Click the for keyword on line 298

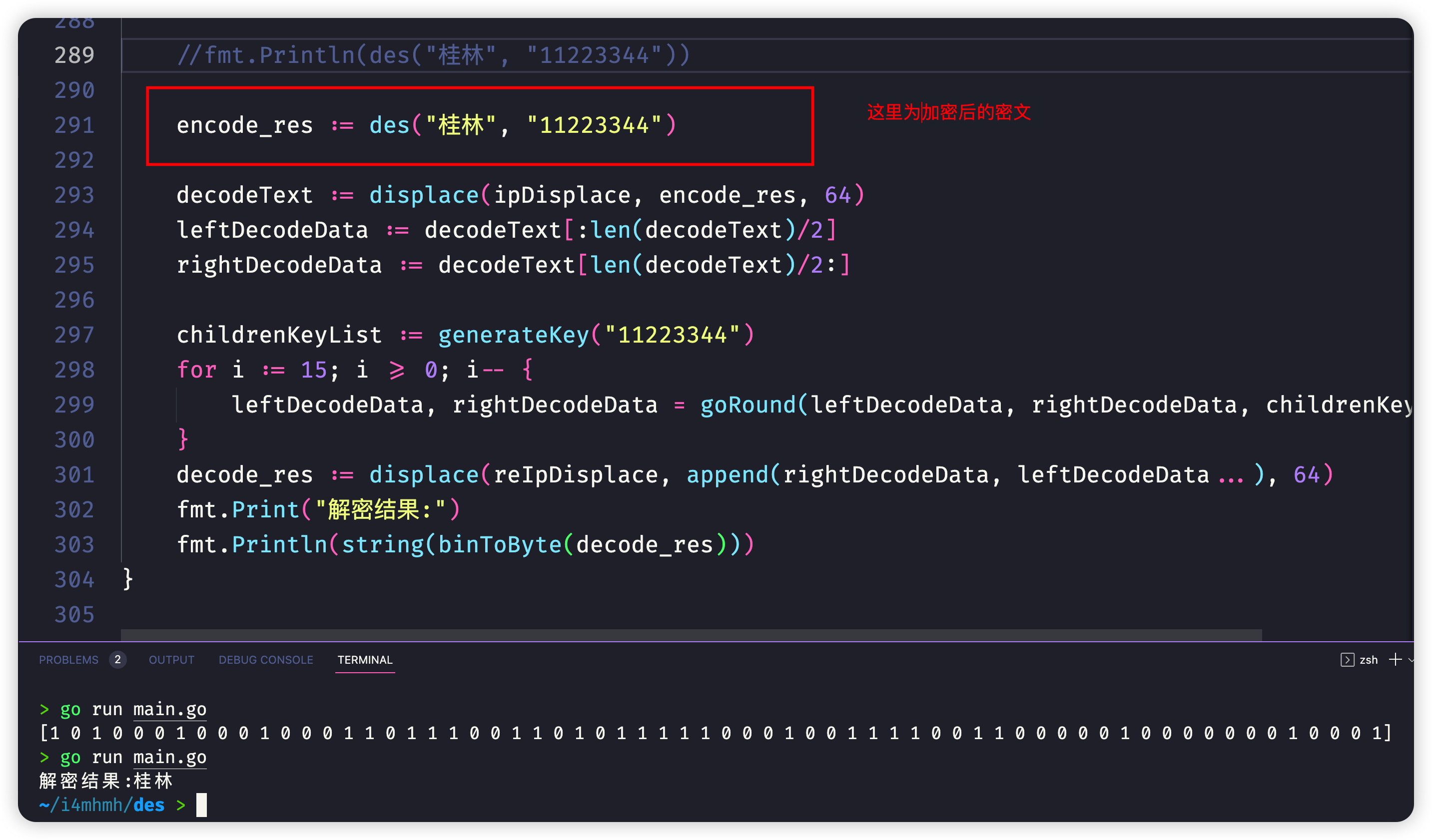(x=197, y=370)
